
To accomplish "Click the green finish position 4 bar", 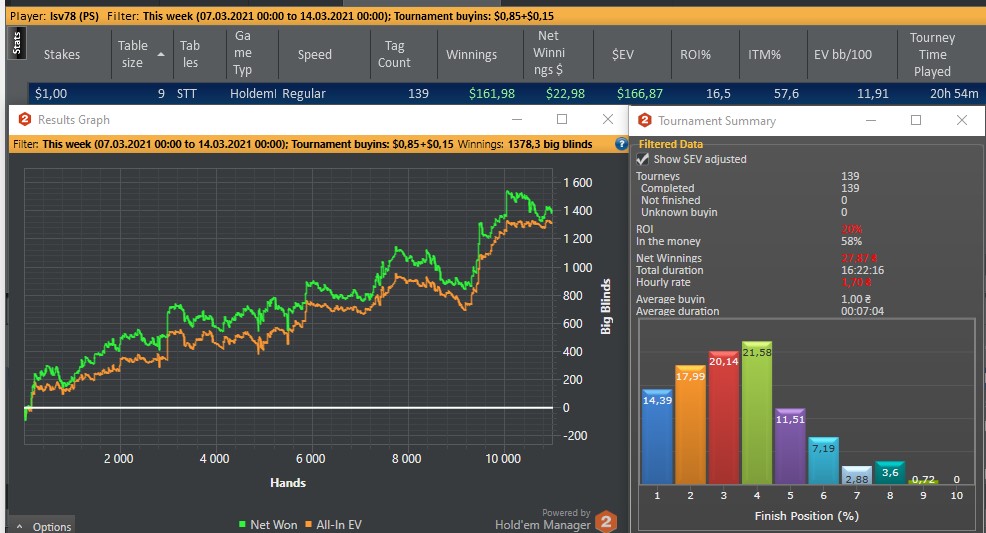I will [757, 412].
